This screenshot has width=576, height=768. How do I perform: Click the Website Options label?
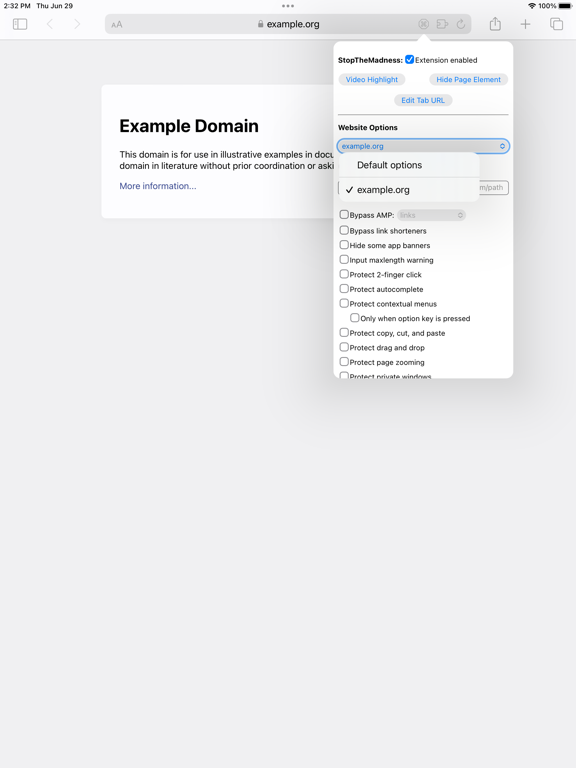[x=368, y=127]
